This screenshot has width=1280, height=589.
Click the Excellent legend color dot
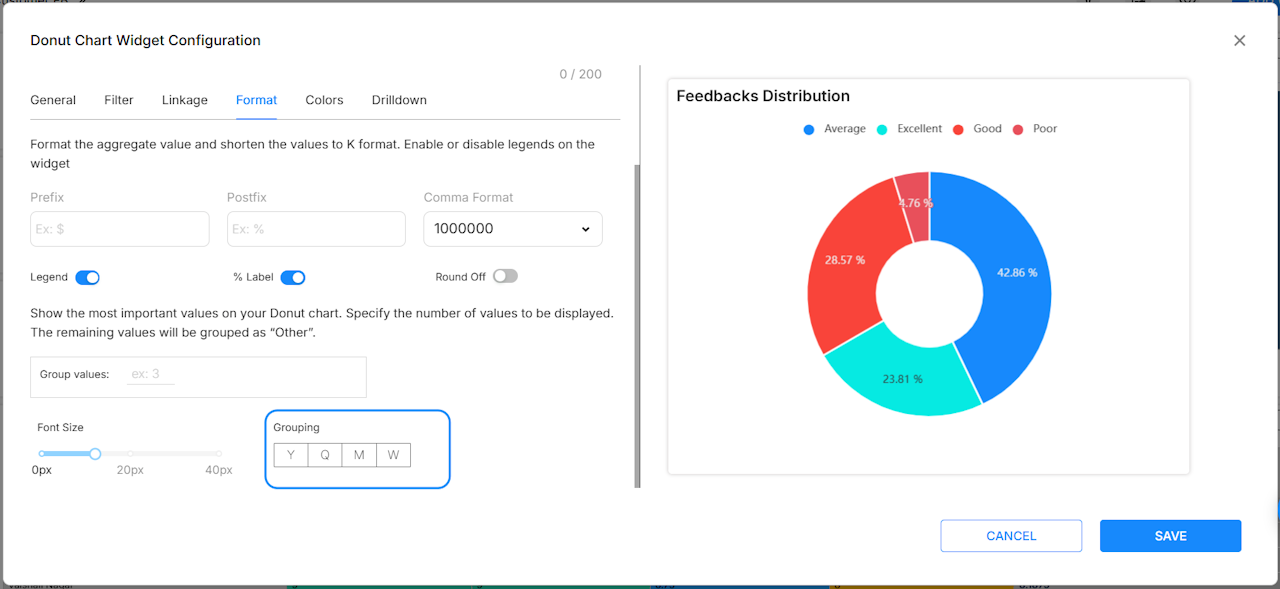pos(882,130)
